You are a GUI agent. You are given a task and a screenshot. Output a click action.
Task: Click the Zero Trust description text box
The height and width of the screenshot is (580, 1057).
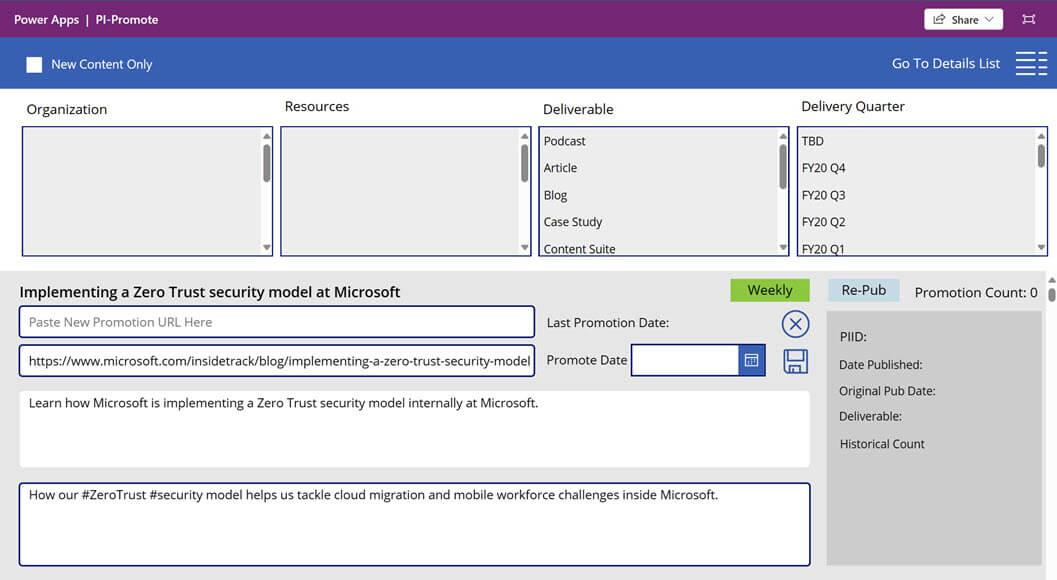[x=415, y=429]
